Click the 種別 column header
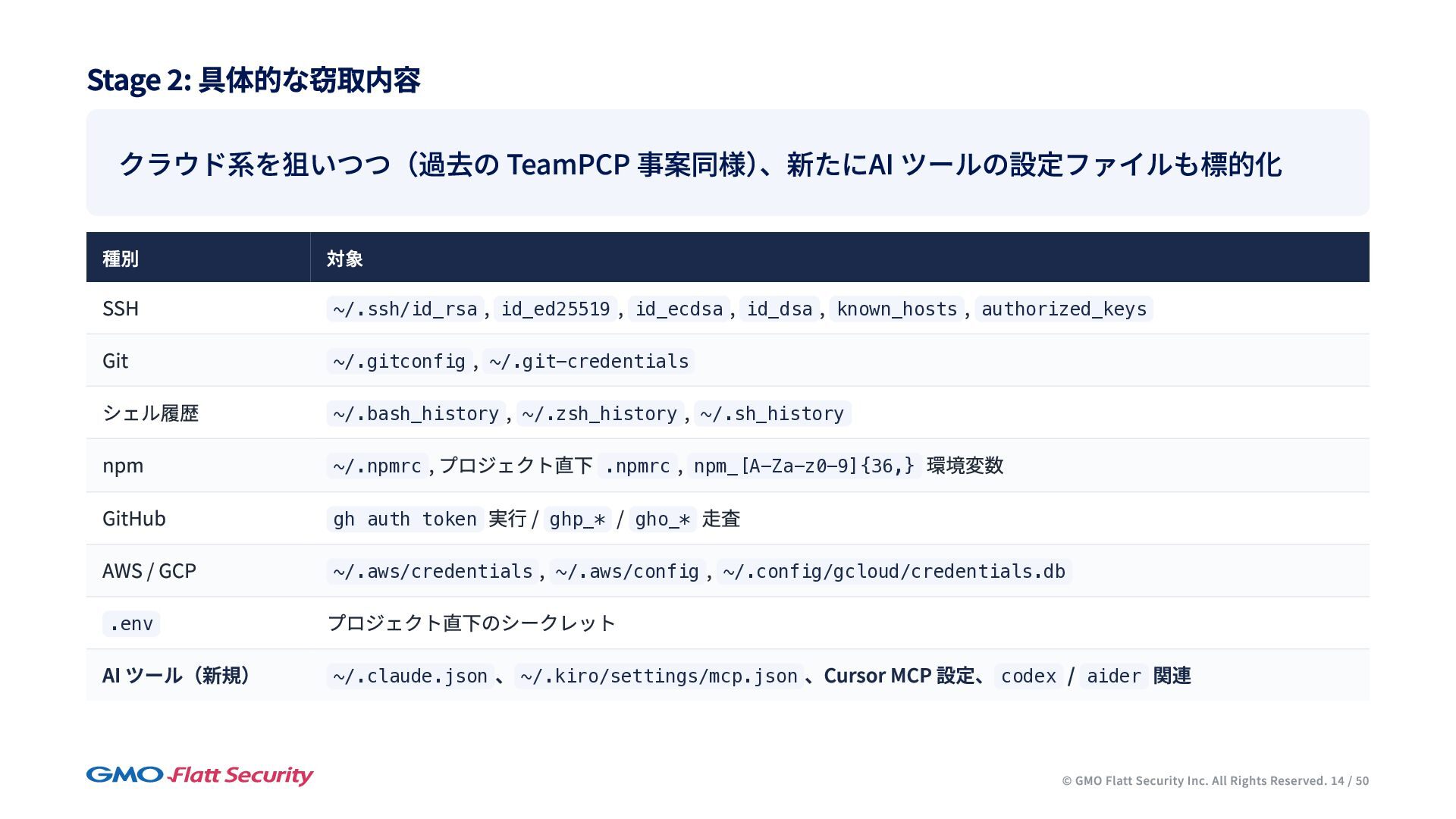Viewport: 1456px width, 819px height. [121, 259]
